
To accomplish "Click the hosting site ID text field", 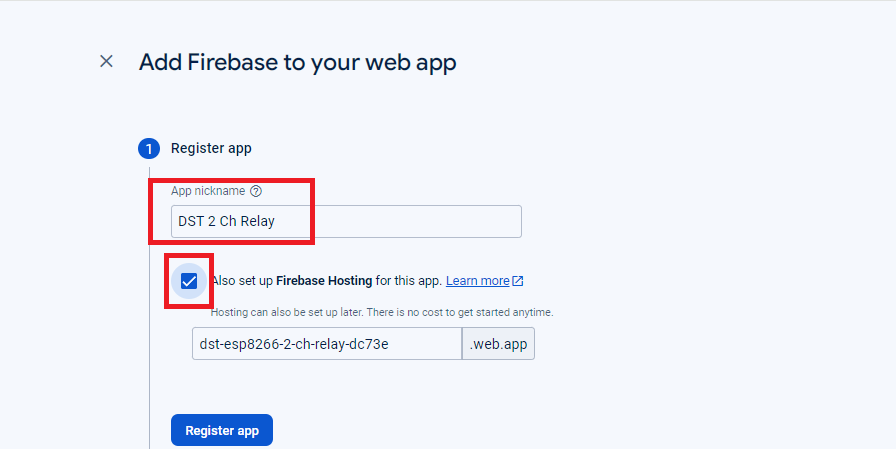I will tap(326, 344).
